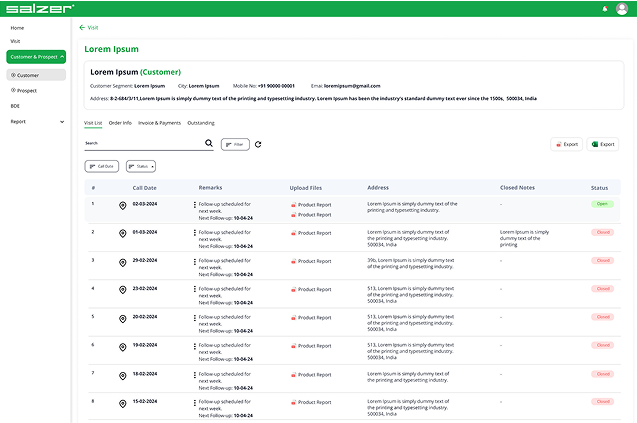Open the Call Date sort filter
The height and width of the screenshot is (423, 637).
101,166
